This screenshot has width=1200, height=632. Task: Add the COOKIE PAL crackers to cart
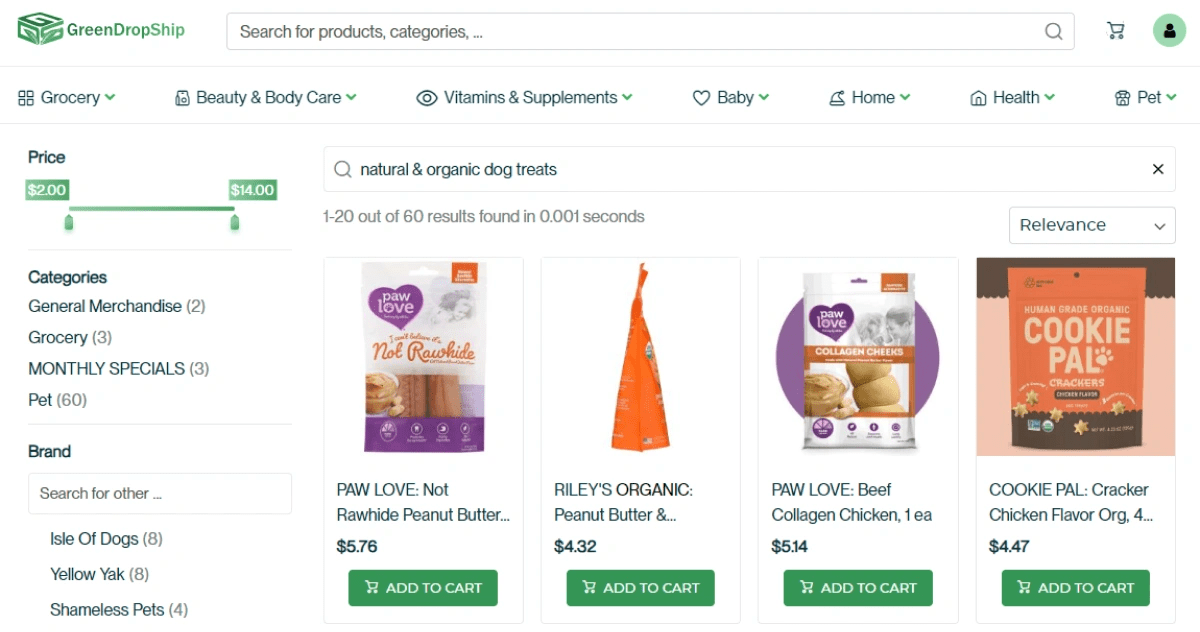[x=1075, y=588]
